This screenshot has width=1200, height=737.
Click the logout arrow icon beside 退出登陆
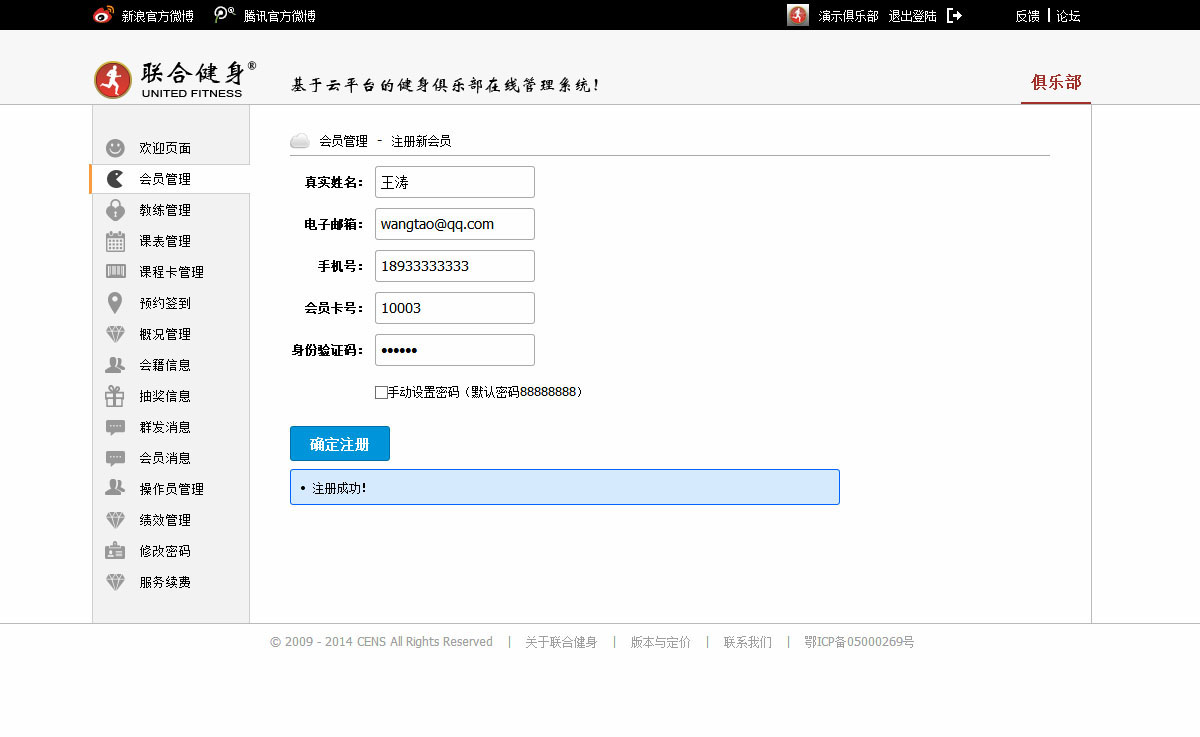tap(954, 16)
